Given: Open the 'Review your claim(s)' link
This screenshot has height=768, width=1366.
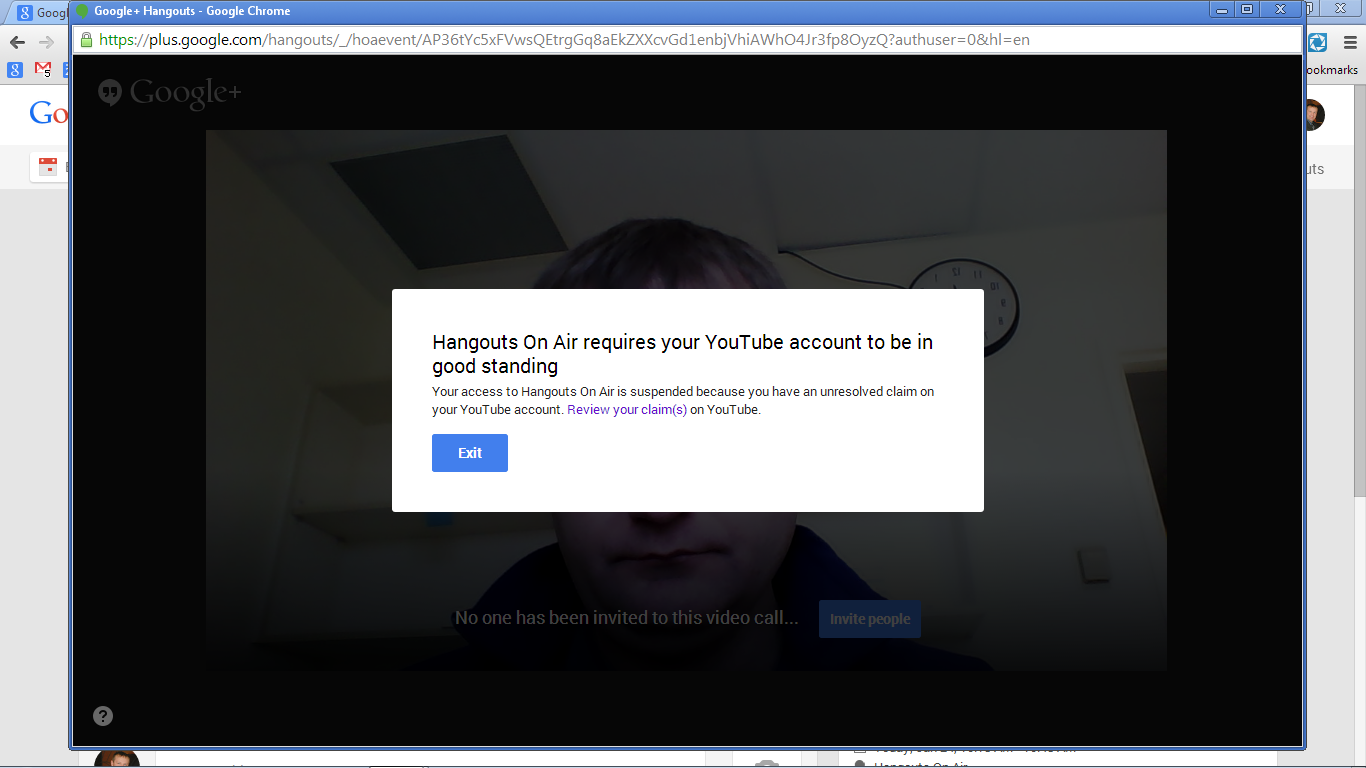Looking at the screenshot, I should click(x=627, y=410).
